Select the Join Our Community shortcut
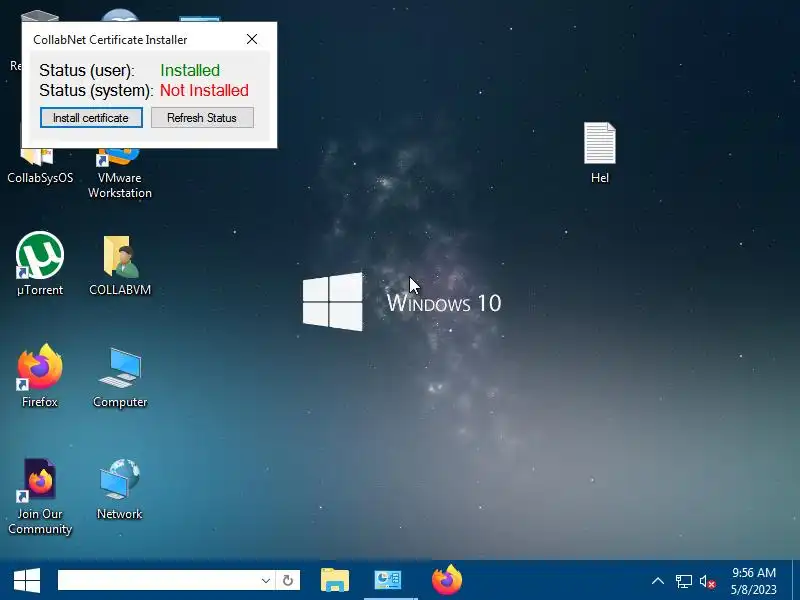This screenshot has width=800, height=600. [x=40, y=496]
